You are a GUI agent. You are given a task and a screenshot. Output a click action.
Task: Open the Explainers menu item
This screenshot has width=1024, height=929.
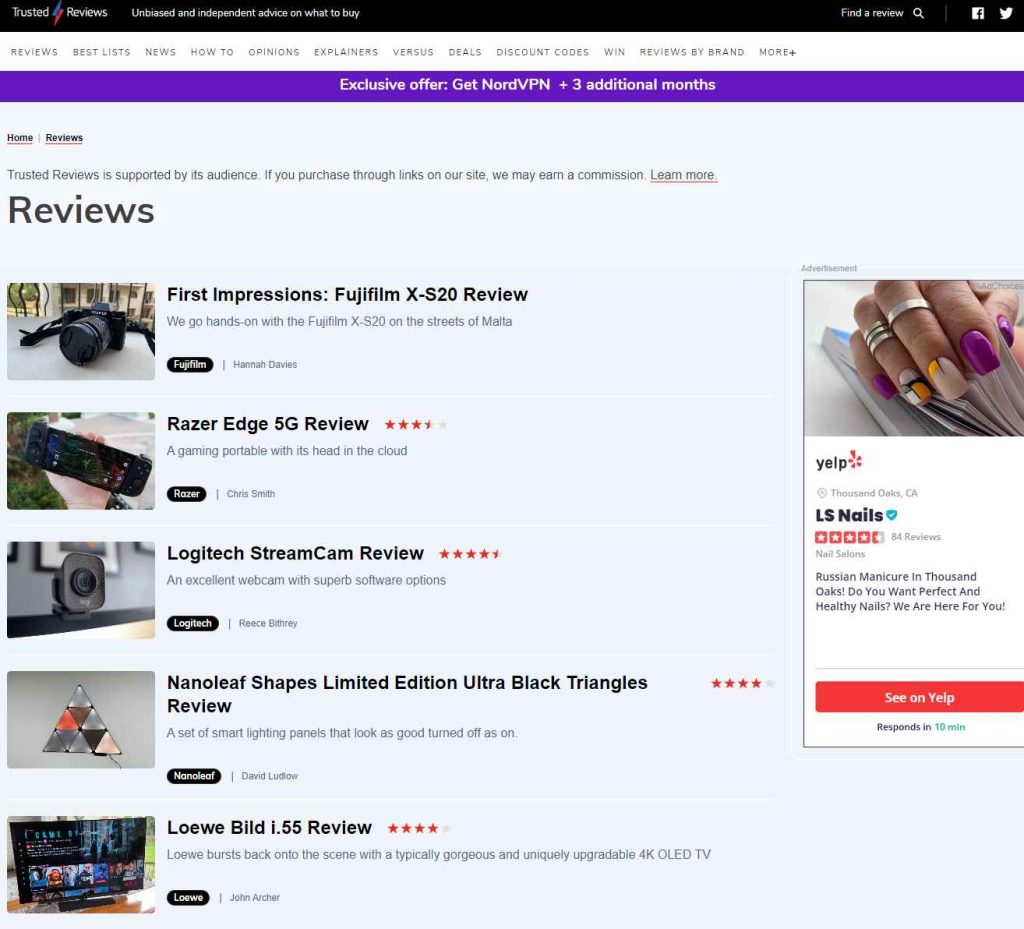tap(346, 52)
